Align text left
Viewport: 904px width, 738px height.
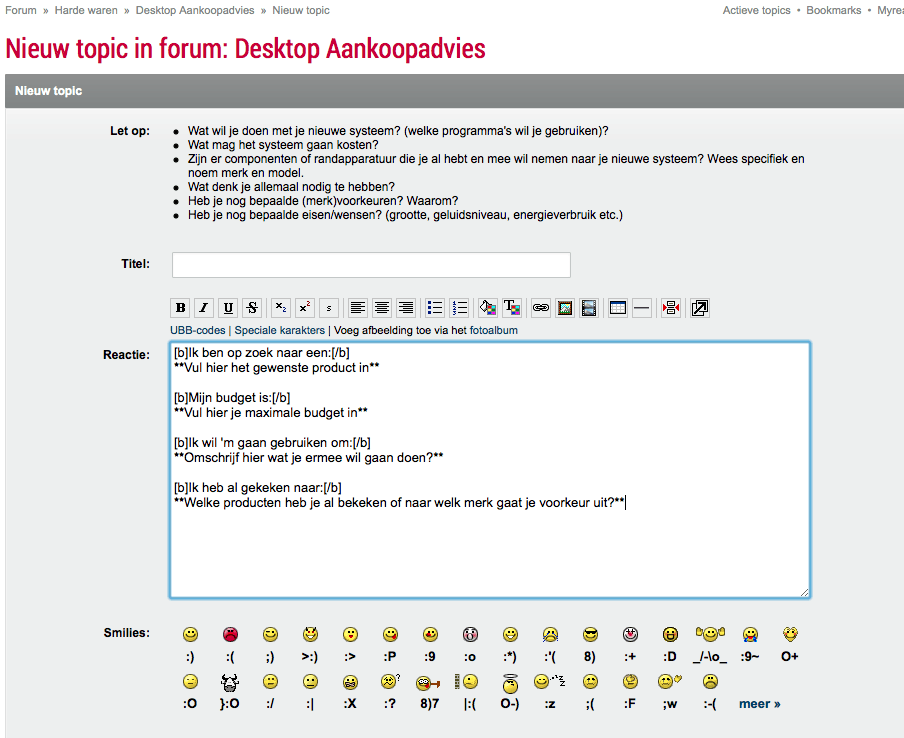pos(357,308)
